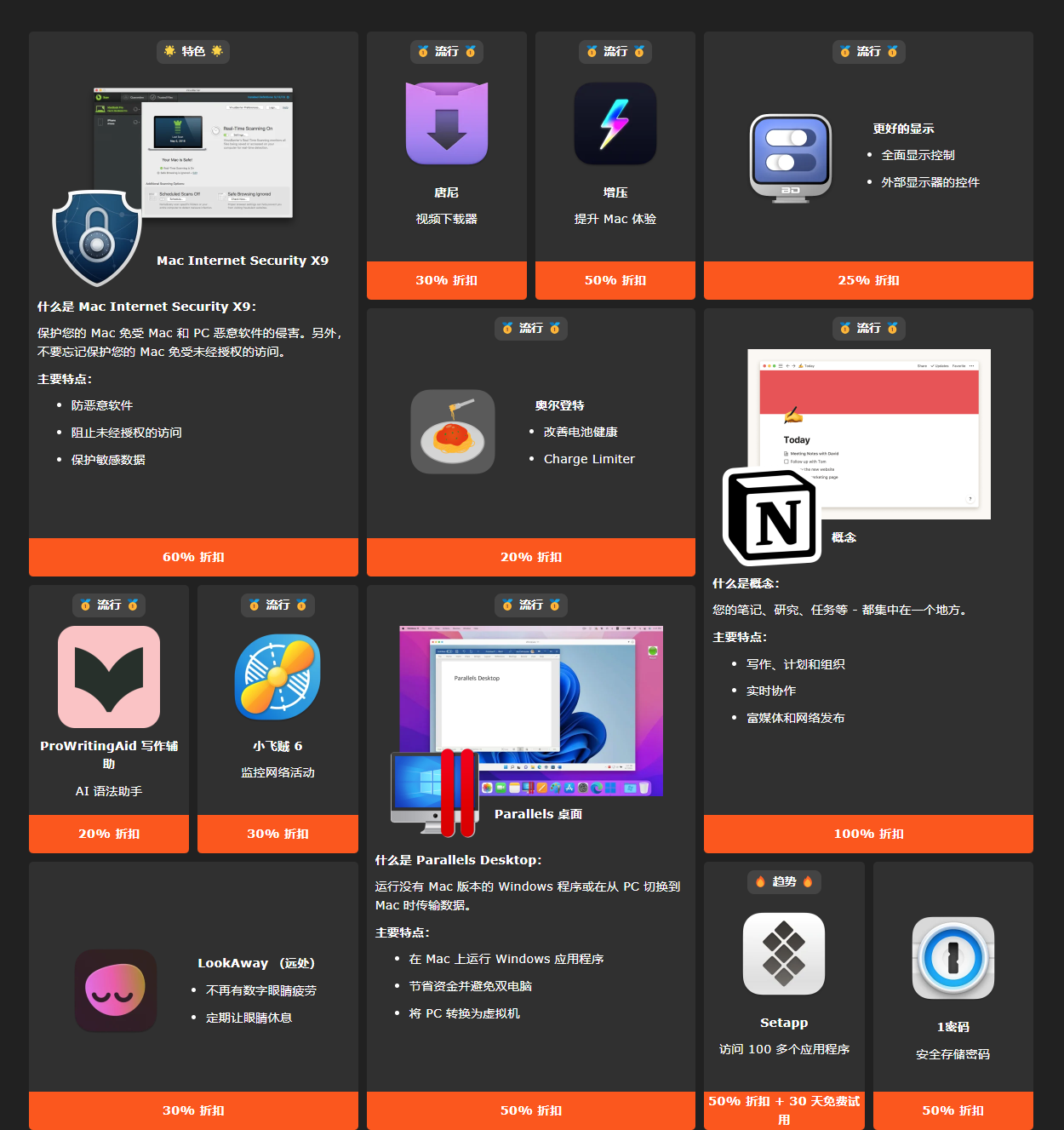Click the 50% 折扣 + 30 天免费试用 button
Image resolution: width=1064 pixels, height=1130 pixels.
784,1110
